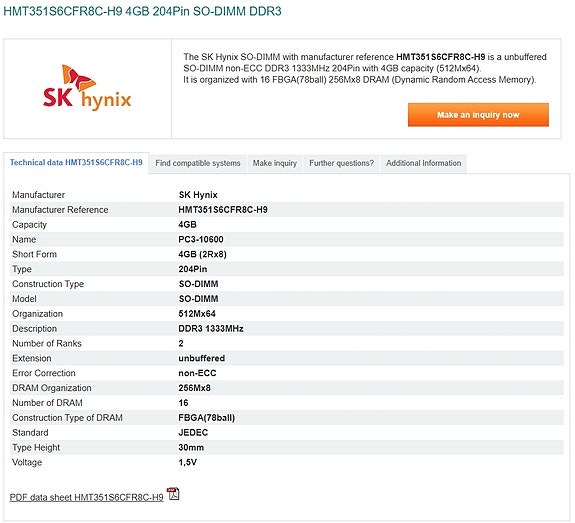Click the SK hynix logo image

click(x=87, y=88)
